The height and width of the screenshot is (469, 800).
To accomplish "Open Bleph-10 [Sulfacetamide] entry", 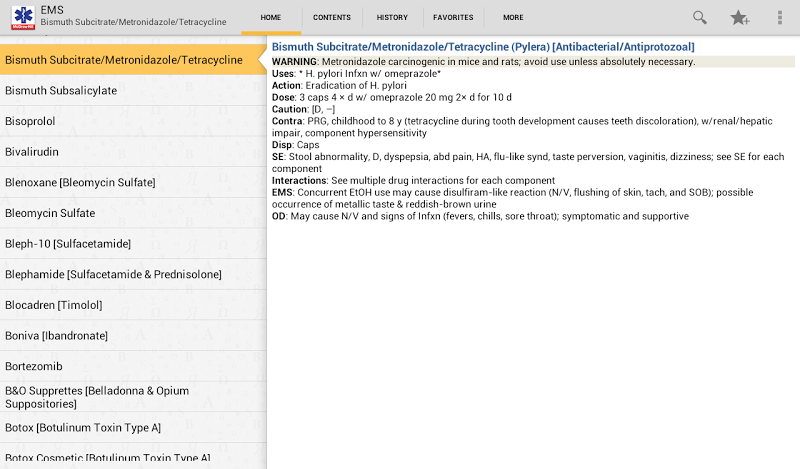I will (x=133, y=243).
